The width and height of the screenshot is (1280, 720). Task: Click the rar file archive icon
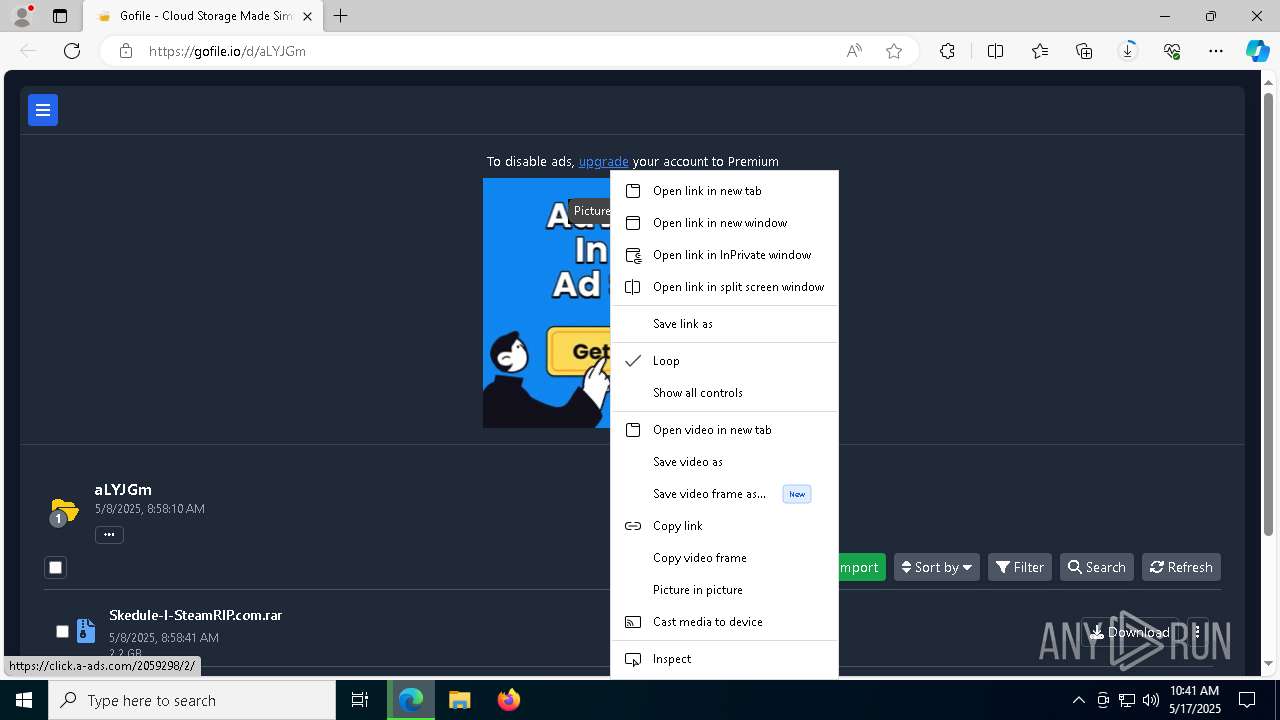[x=86, y=631]
